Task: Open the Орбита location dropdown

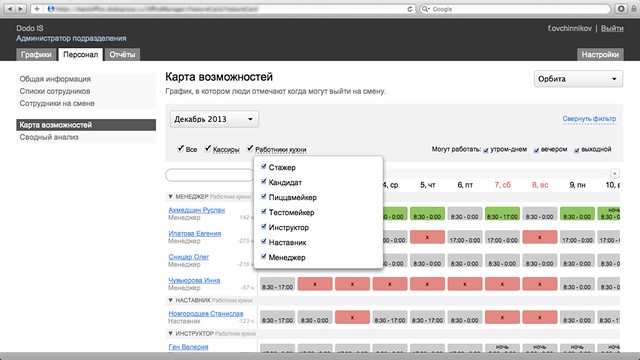Action: pyautogui.click(x=578, y=79)
